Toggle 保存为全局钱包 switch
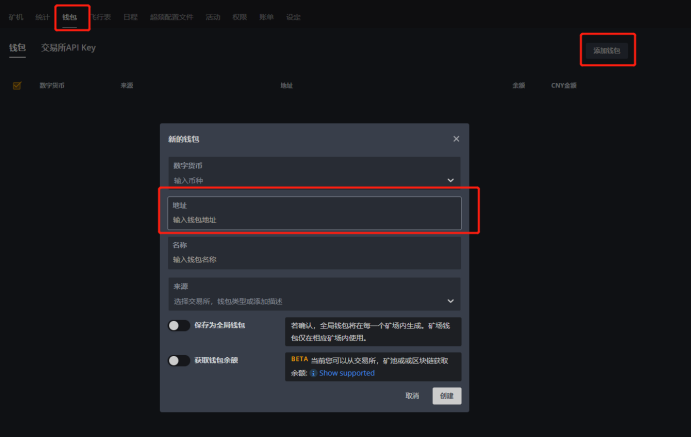 click(x=179, y=325)
